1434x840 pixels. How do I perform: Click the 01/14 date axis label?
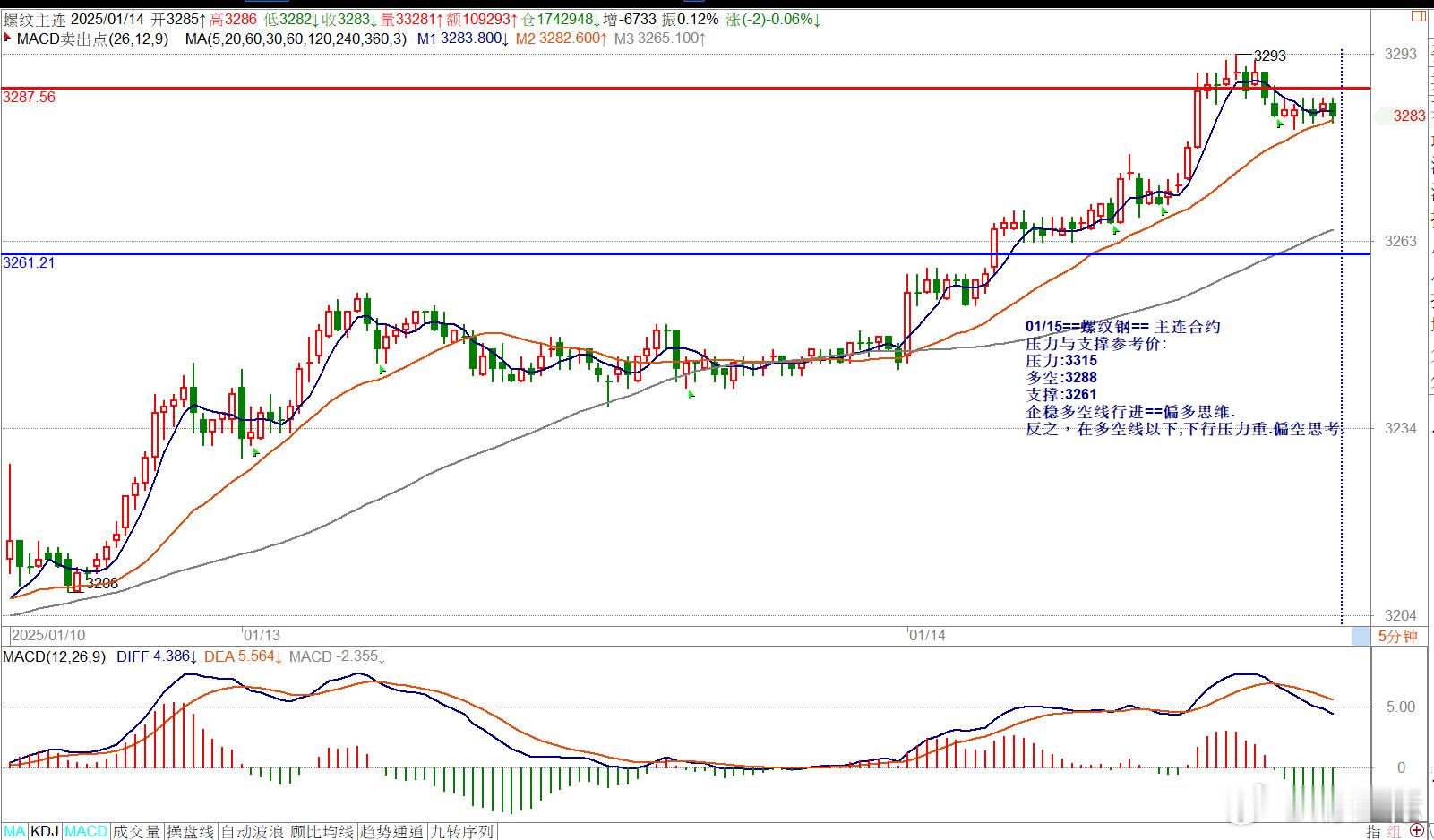[x=927, y=635]
